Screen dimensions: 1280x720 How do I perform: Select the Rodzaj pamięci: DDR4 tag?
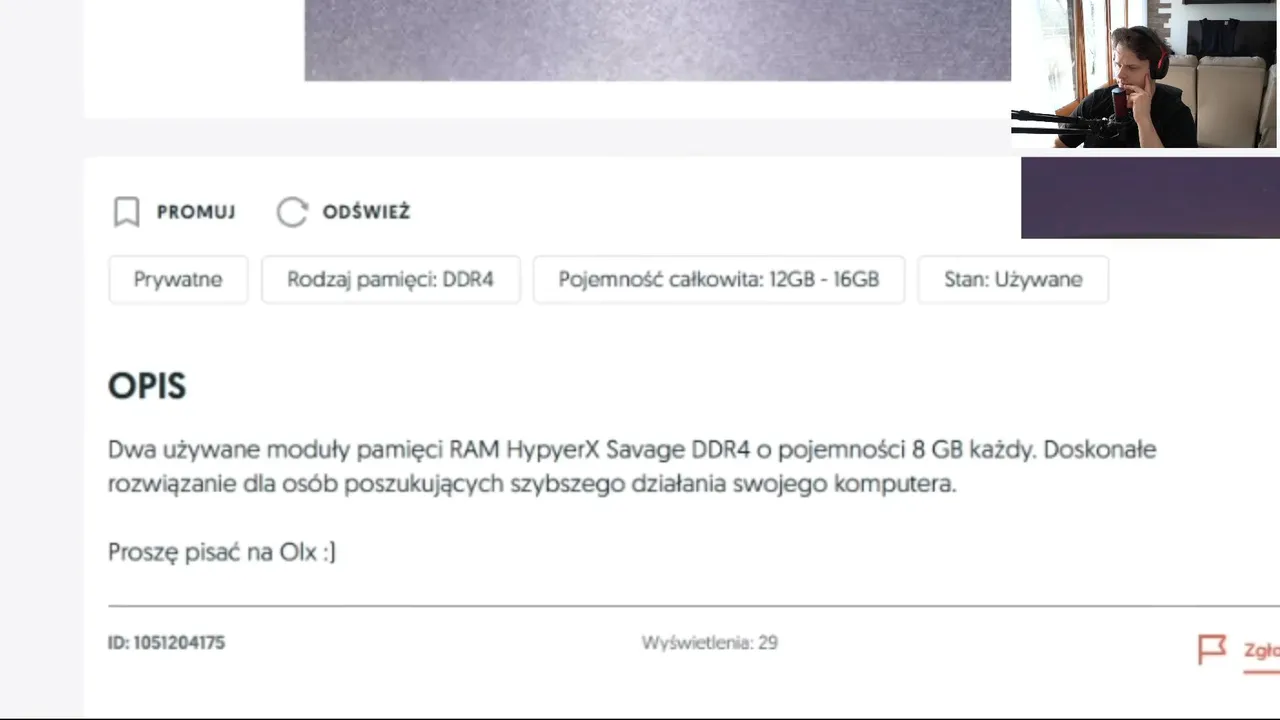point(390,279)
